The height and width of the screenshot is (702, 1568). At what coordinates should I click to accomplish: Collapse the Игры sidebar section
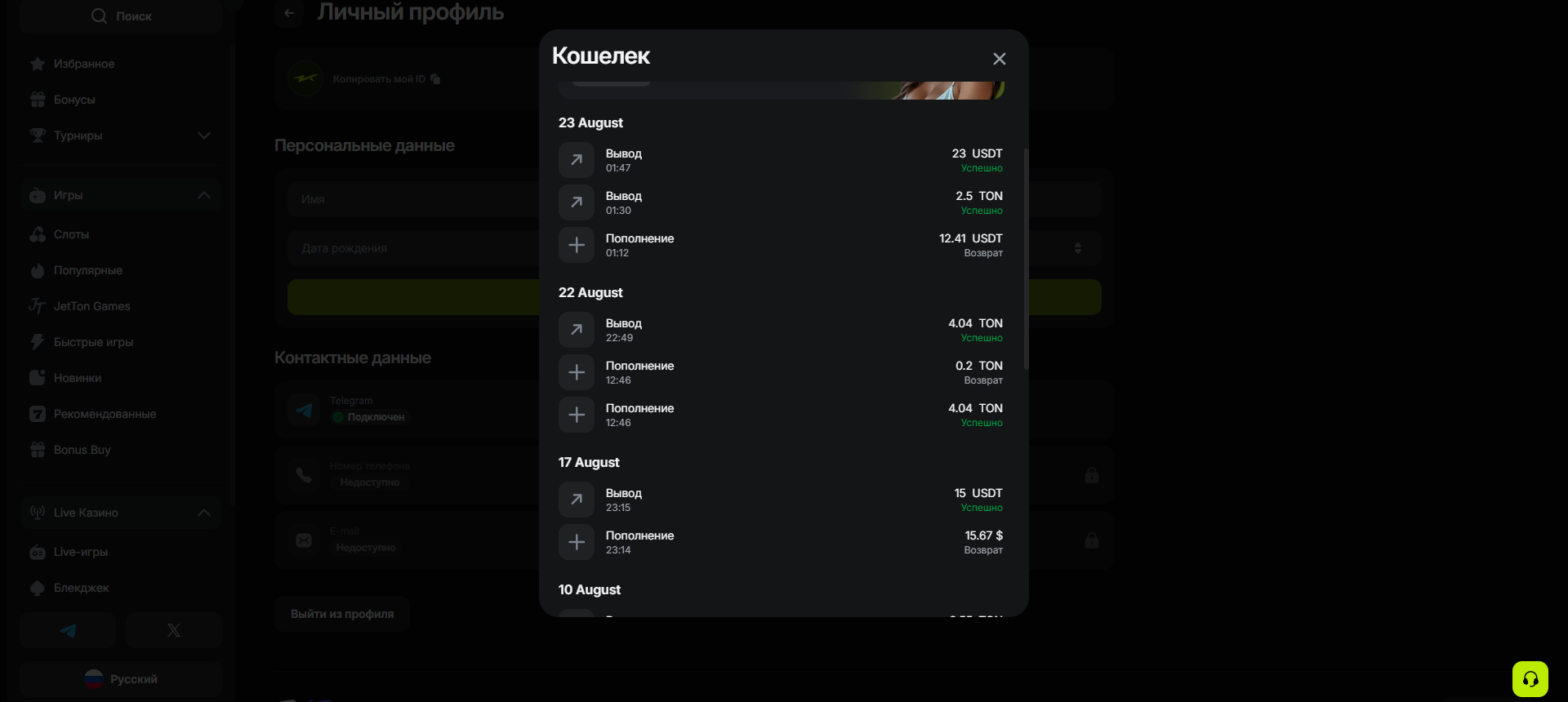pos(203,195)
